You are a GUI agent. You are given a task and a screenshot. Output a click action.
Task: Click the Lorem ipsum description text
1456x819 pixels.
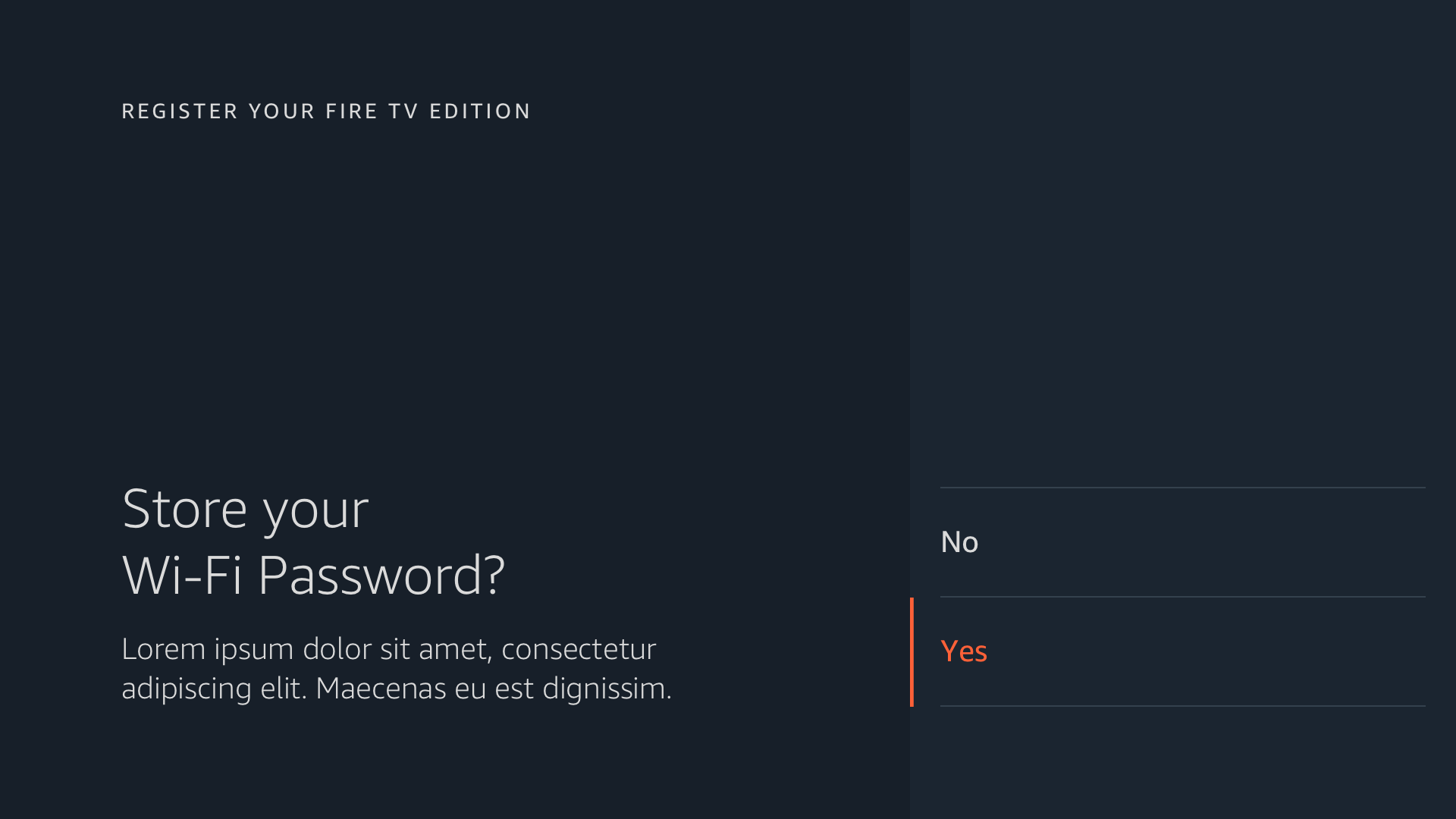point(396,669)
